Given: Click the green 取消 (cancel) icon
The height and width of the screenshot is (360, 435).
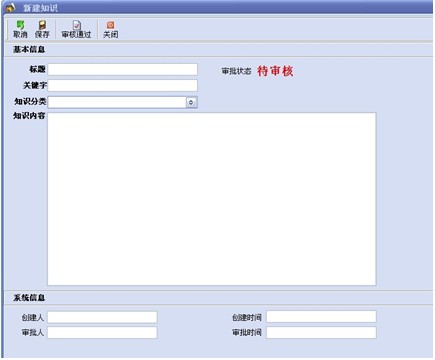Looking at the screenshot, I should [x=20, y=25].
